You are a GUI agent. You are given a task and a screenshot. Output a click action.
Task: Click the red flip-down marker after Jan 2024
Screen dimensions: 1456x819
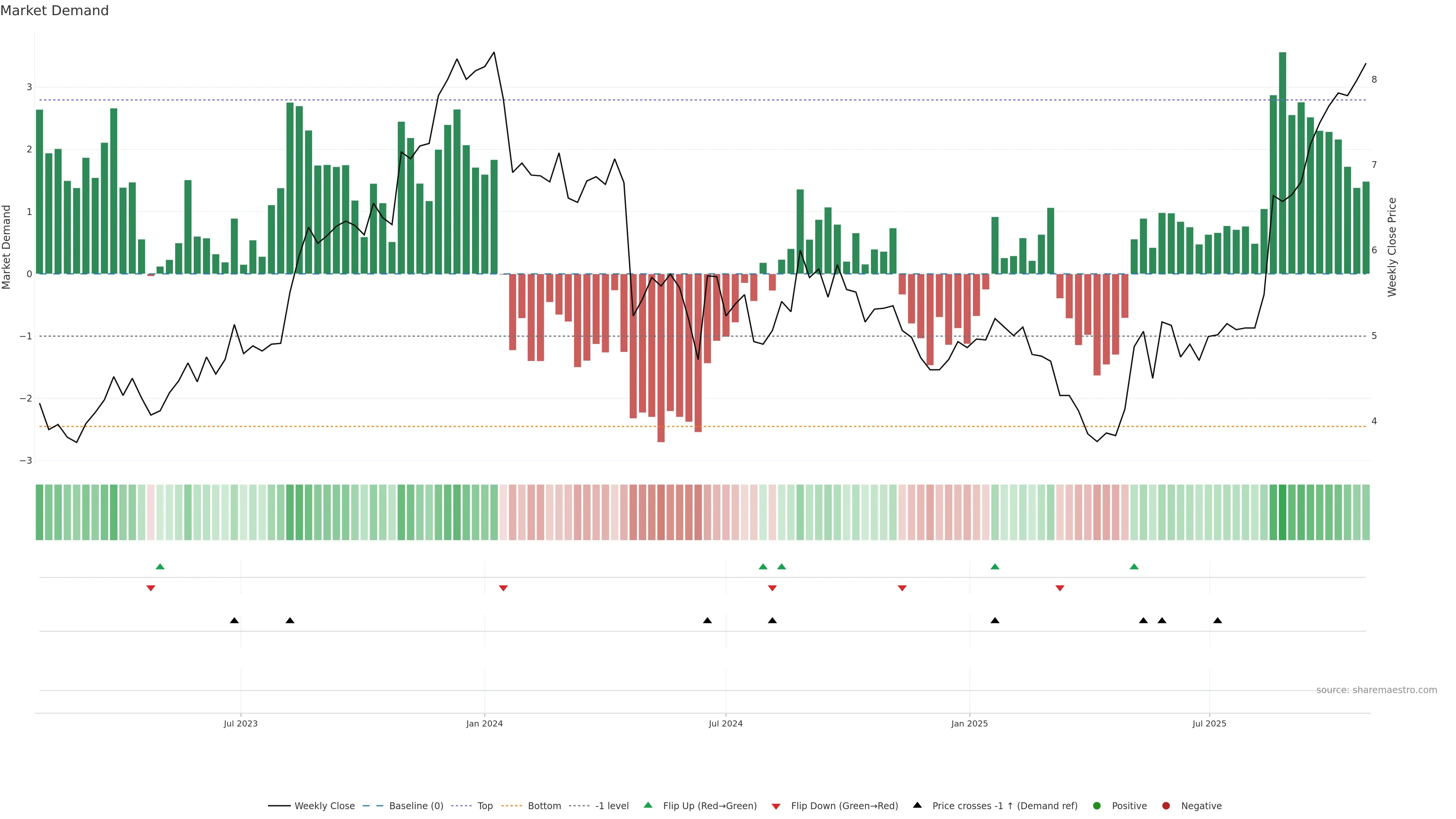point(503,588)
